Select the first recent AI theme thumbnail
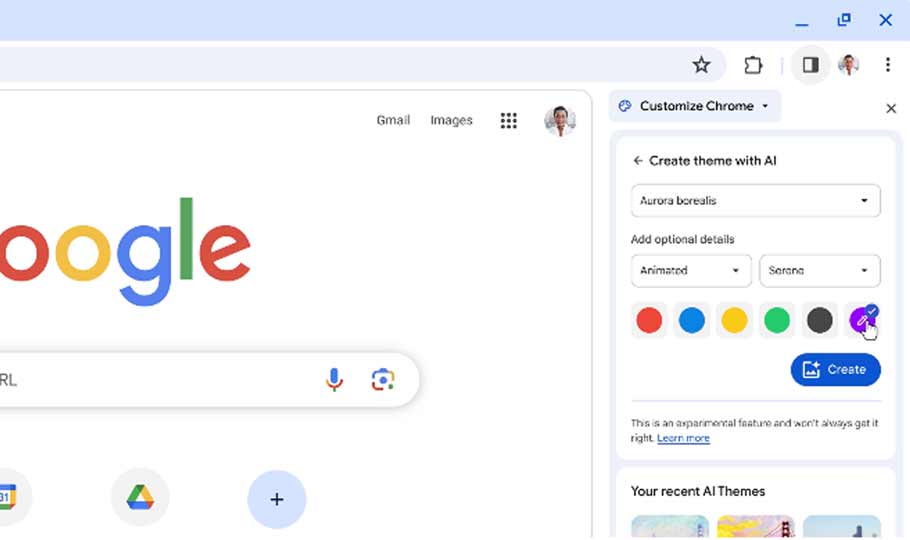This screenshot has height=540, width=910. (669, 526)
